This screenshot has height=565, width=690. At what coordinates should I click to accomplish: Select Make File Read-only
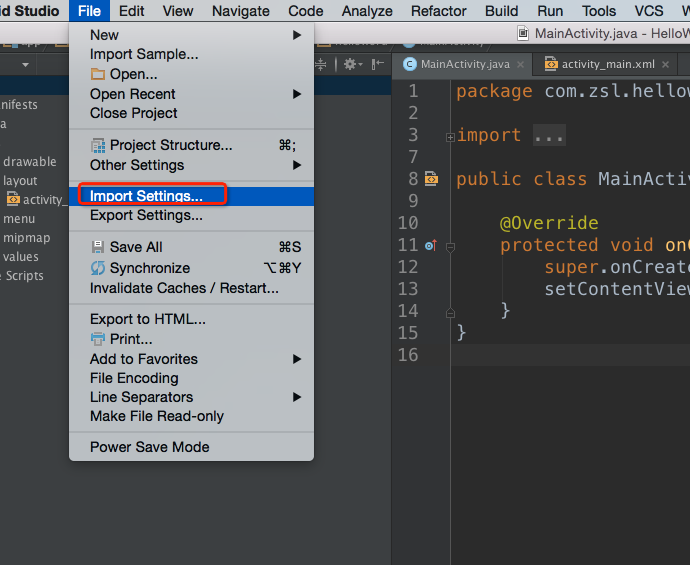click(x=191, y=416)
